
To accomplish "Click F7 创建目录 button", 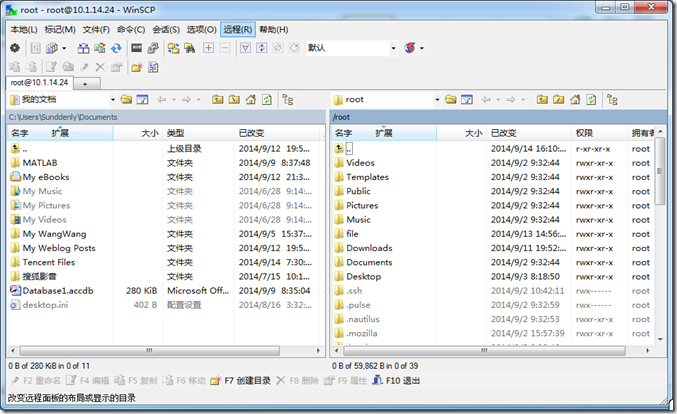I will (x=240, y=380).
